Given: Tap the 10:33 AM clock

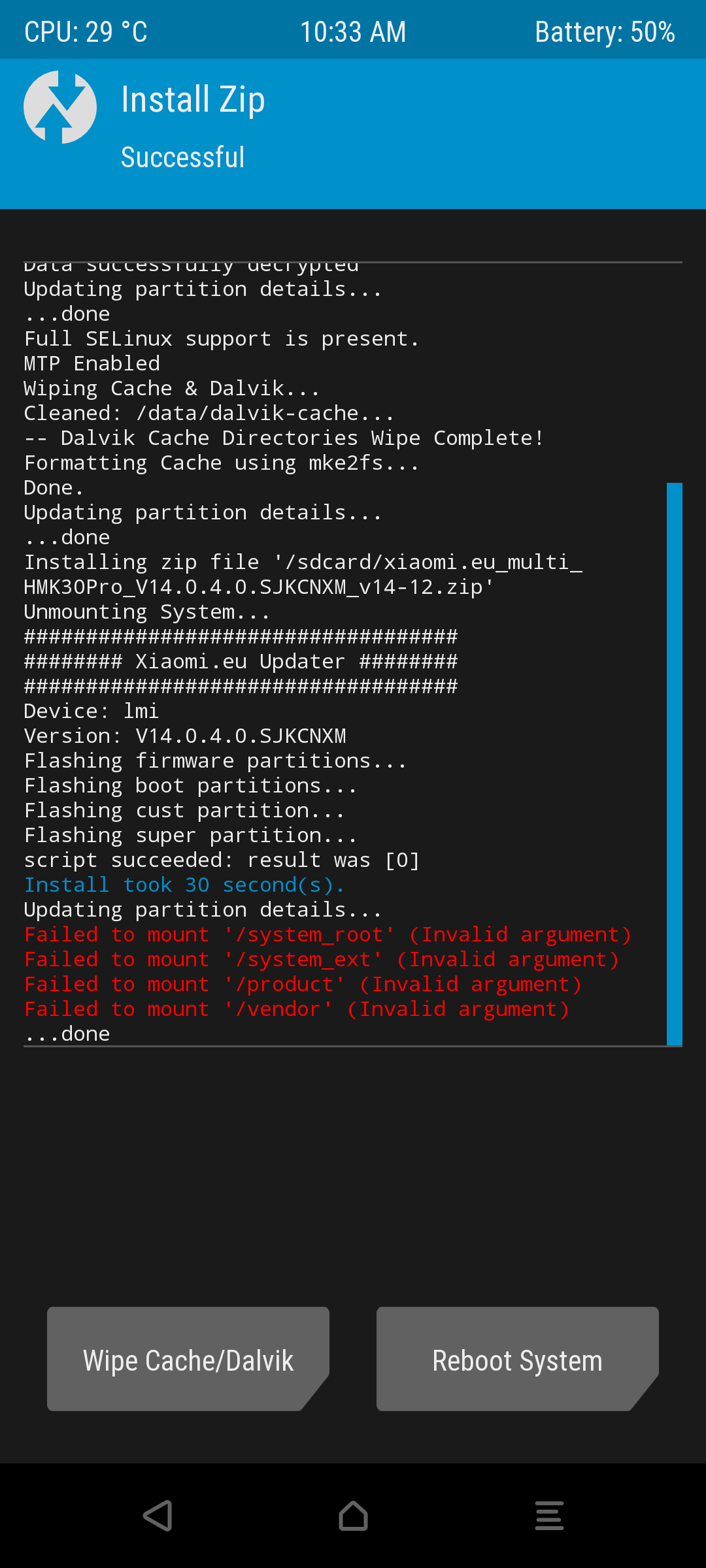Looking at the screenshot, I should point(353,31).
